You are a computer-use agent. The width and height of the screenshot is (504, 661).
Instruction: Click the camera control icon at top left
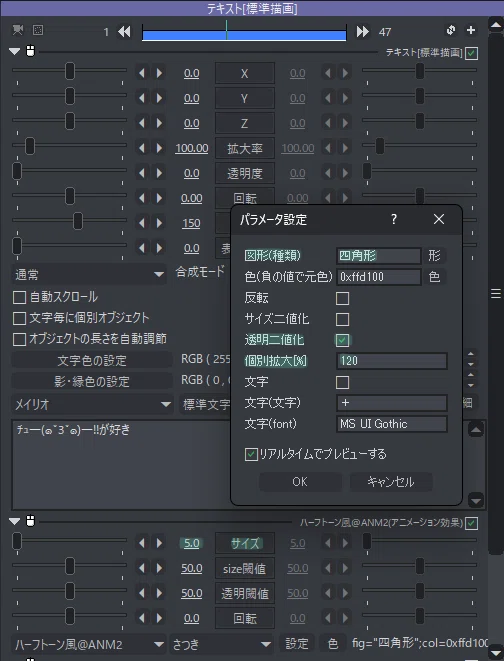coord(18,30)
